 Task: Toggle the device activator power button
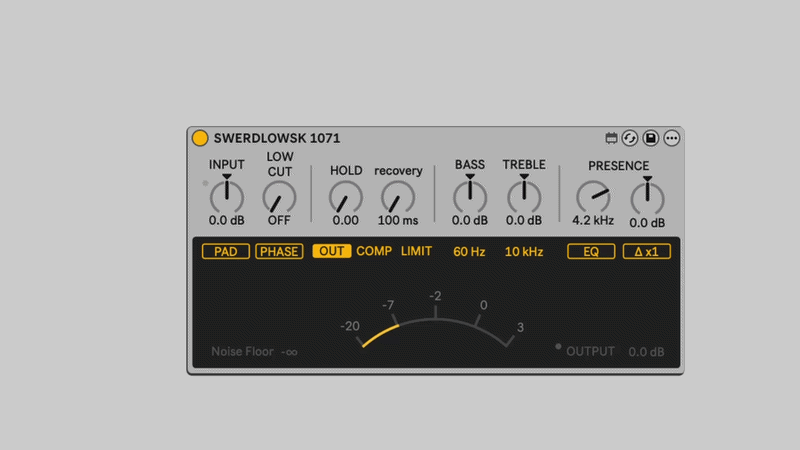(200, 138)
